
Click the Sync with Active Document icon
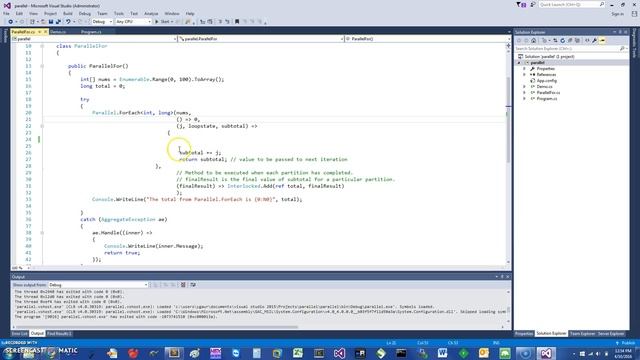pos(555,40)
